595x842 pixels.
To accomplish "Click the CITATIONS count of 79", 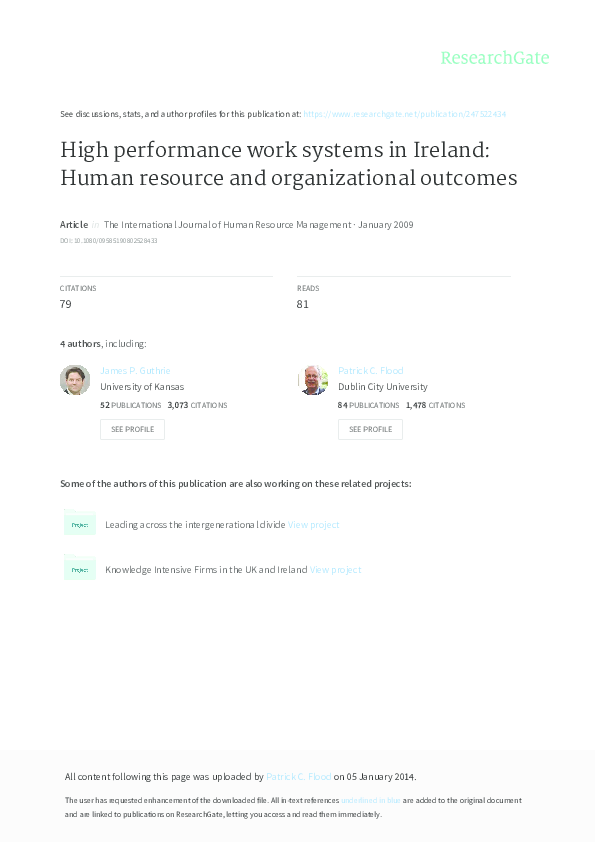I will click(66, 304).
